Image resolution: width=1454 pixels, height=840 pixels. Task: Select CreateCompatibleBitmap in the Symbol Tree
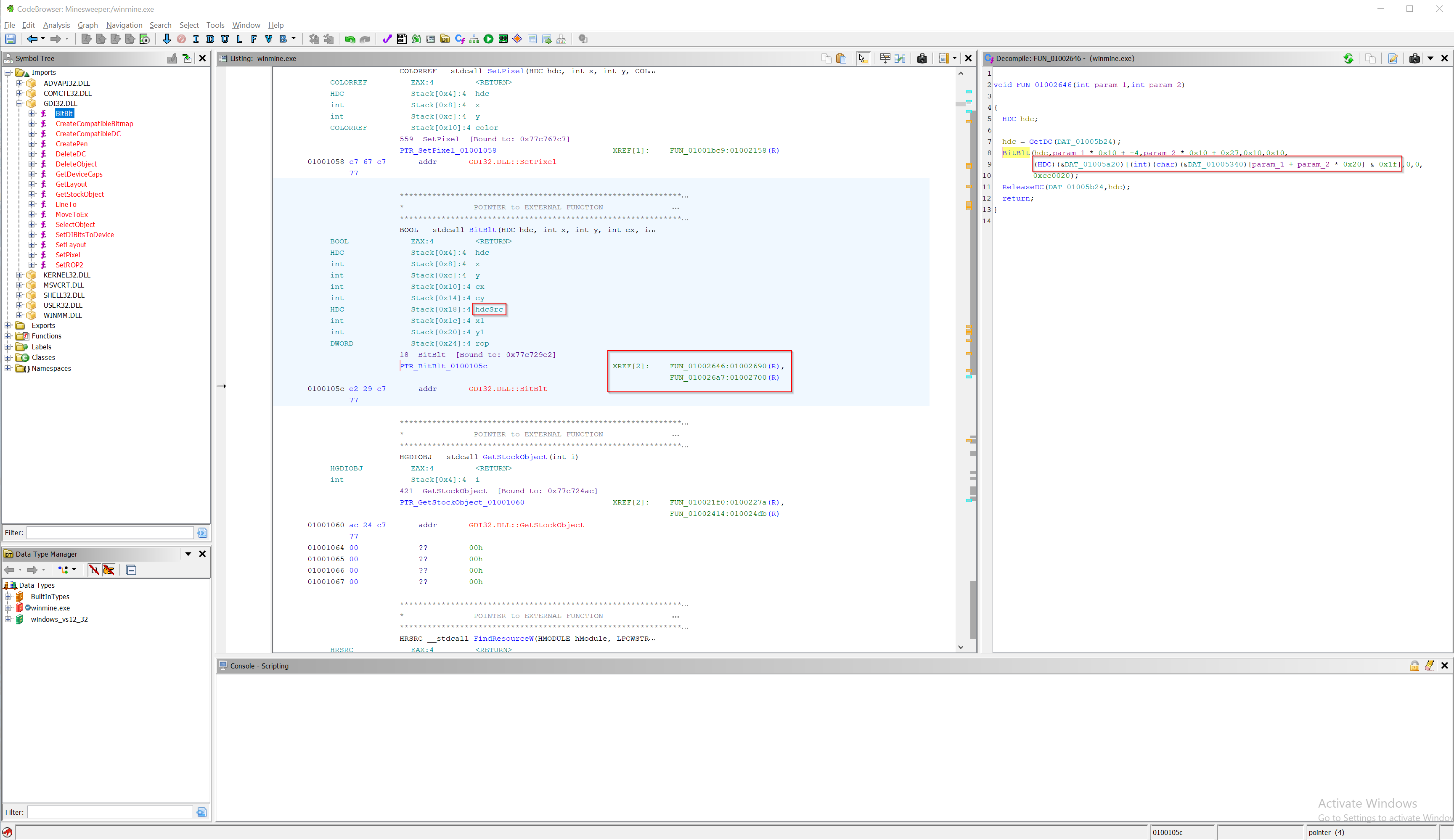pos(94,124)
